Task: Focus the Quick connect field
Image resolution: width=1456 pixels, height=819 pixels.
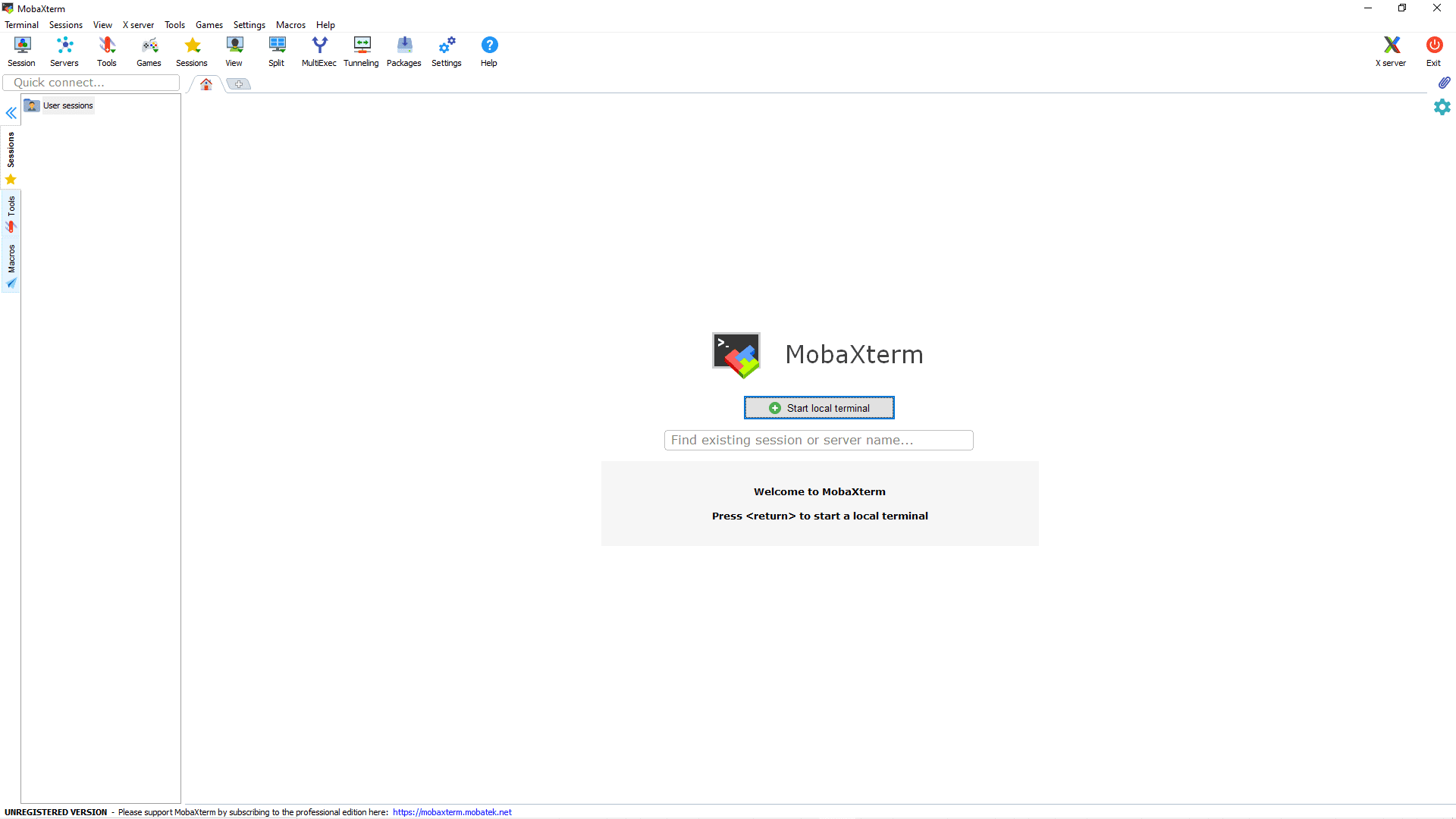Action: click(x=92, y=83)
